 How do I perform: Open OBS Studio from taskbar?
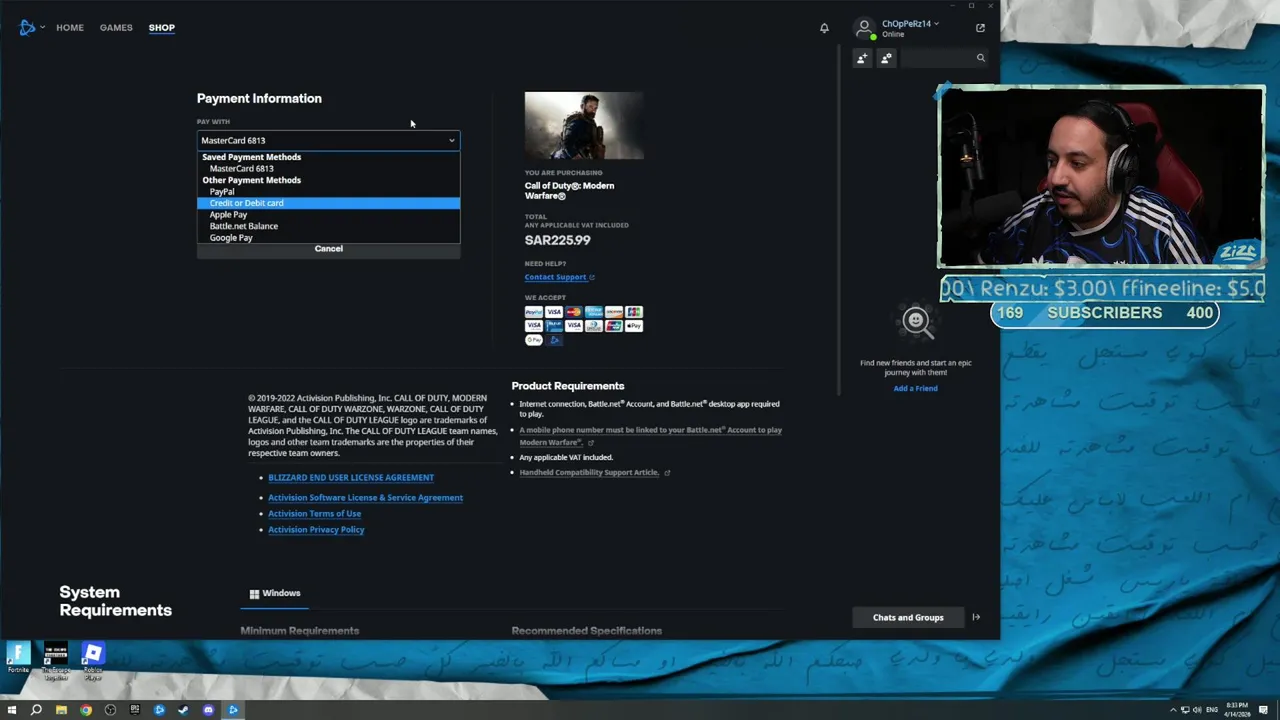coord(110,710)
